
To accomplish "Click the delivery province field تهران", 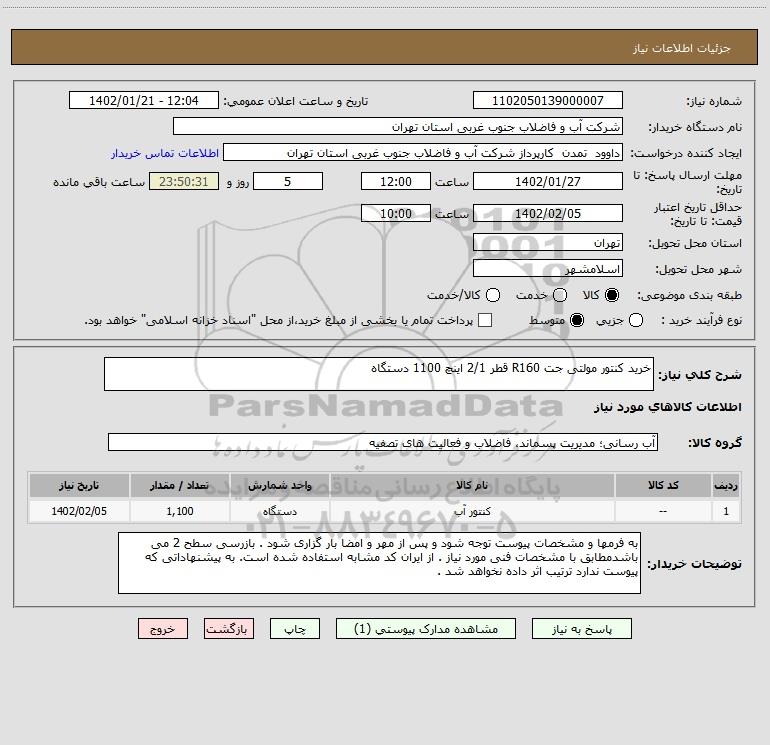I will [x=548, y=243].
